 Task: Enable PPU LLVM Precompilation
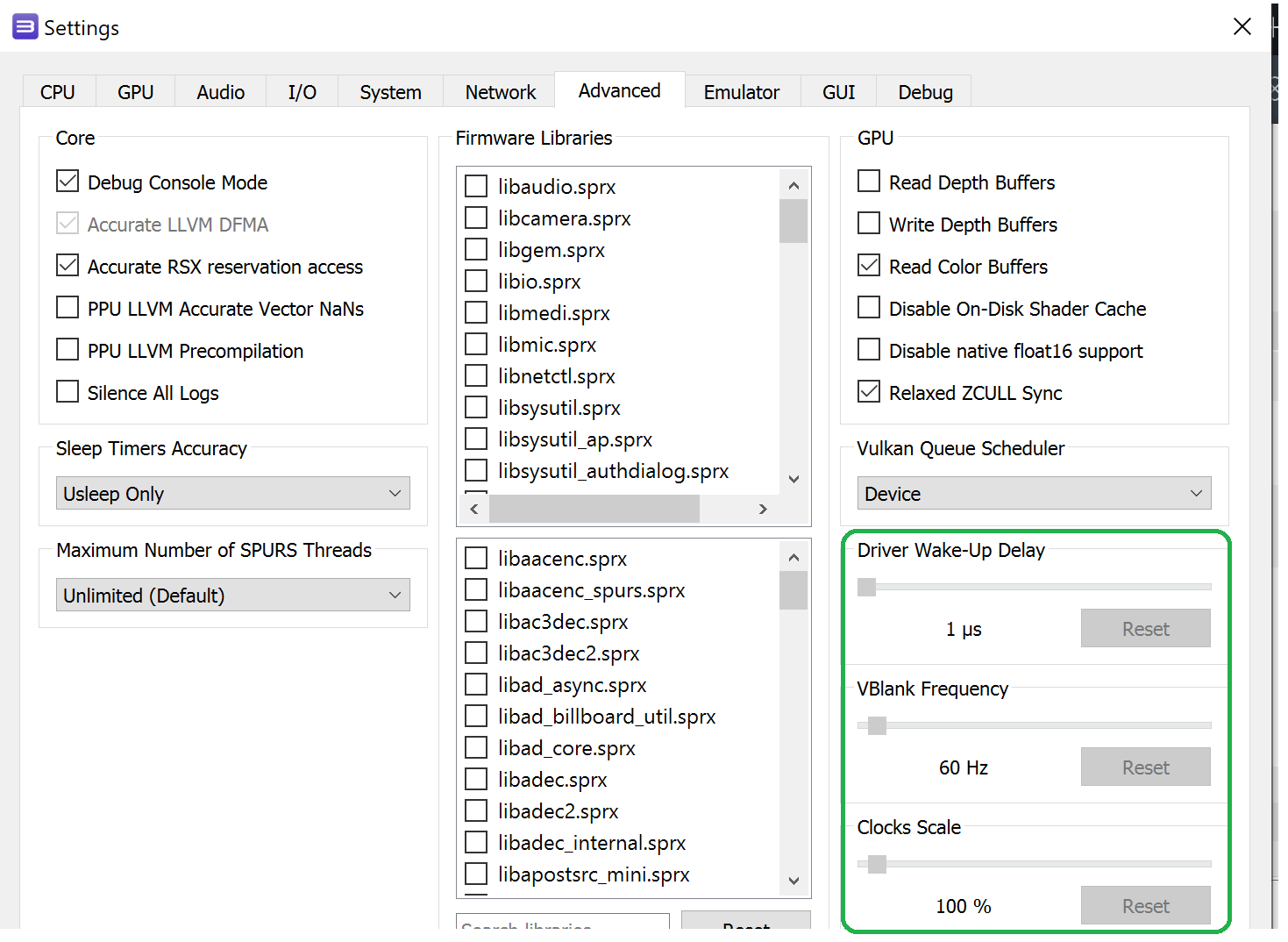[68, 350]
